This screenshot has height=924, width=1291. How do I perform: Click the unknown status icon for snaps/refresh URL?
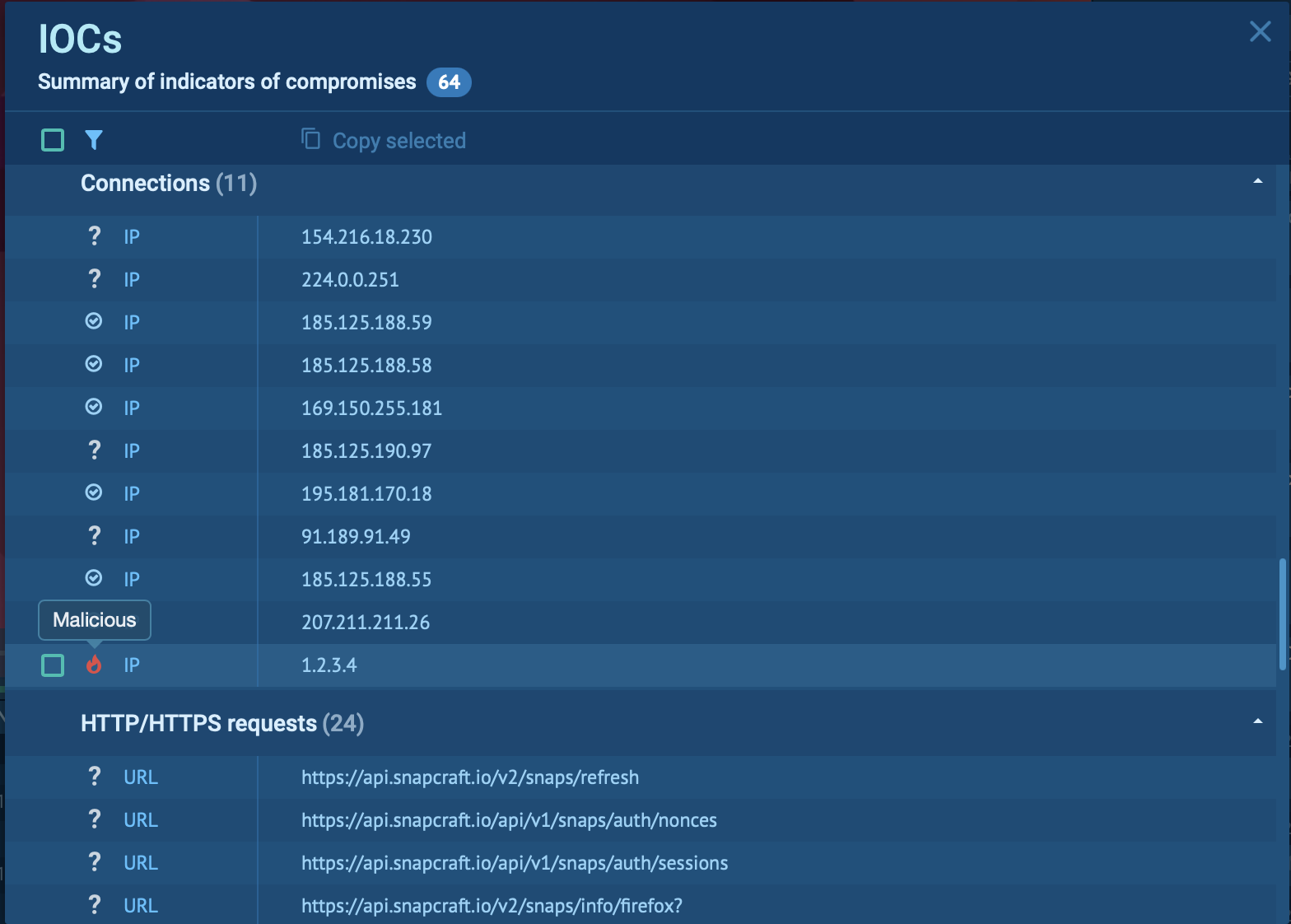(94, 777)
